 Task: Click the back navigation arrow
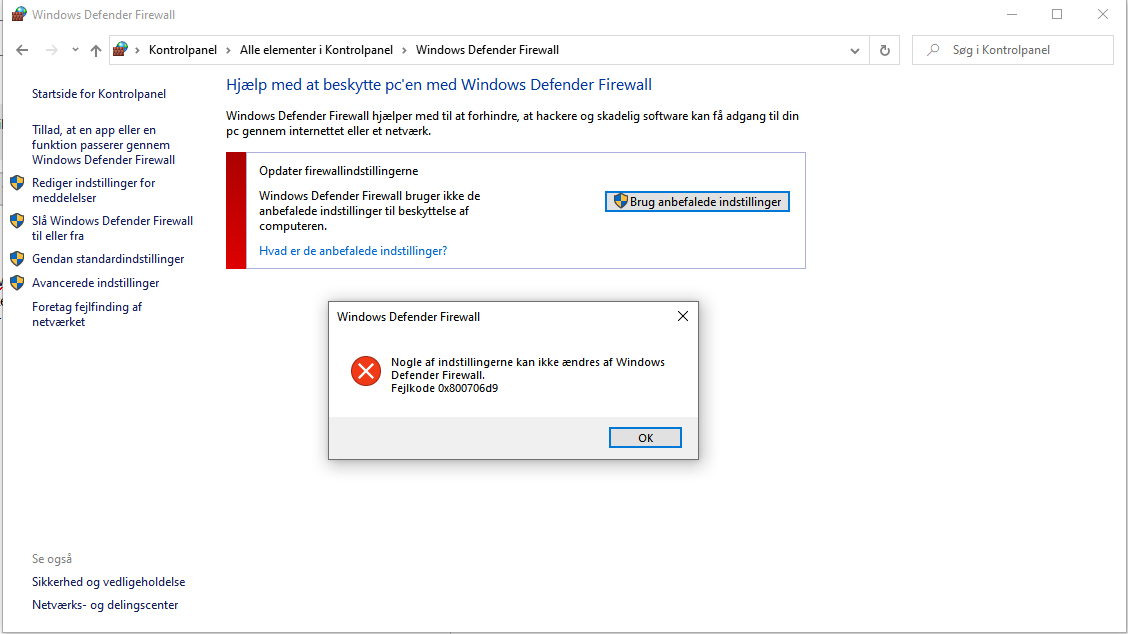point(22,50)
